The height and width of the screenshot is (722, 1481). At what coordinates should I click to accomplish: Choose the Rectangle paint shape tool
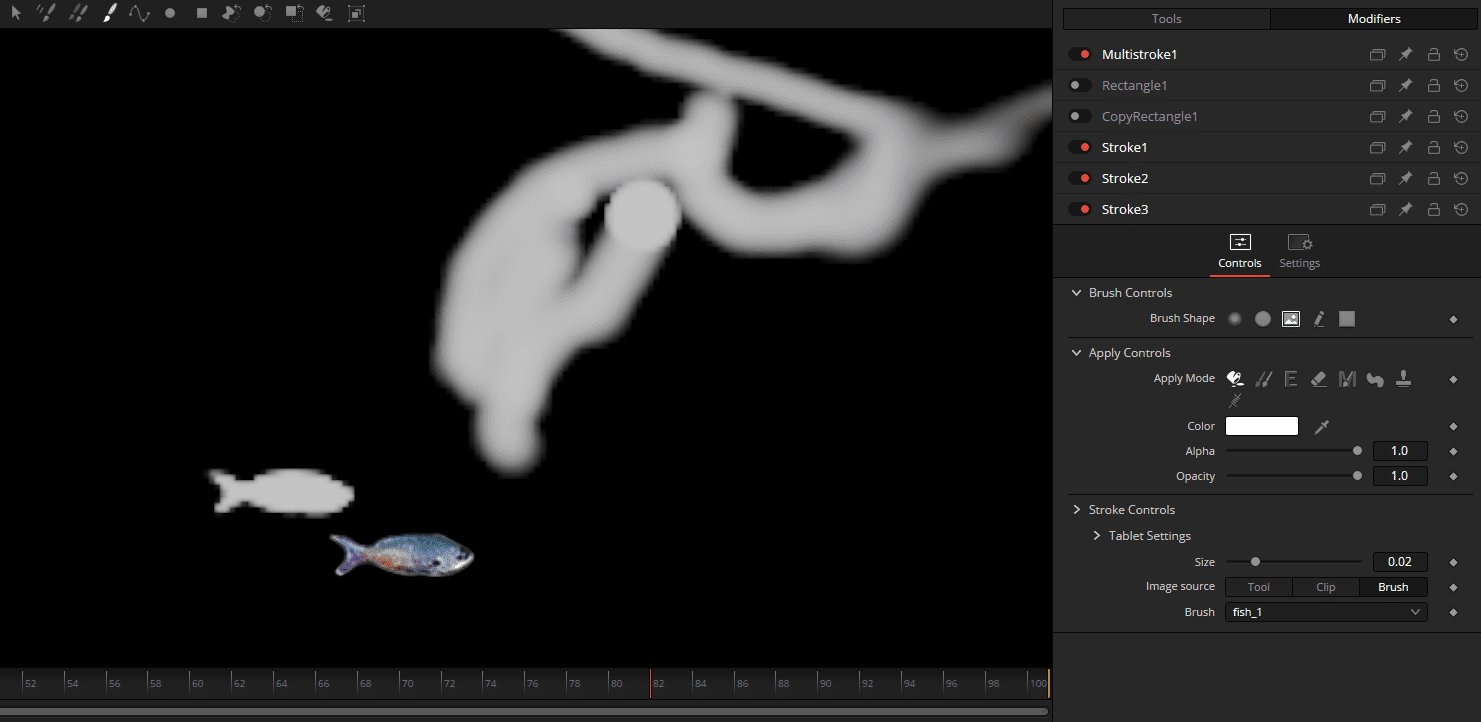point(202,13)
